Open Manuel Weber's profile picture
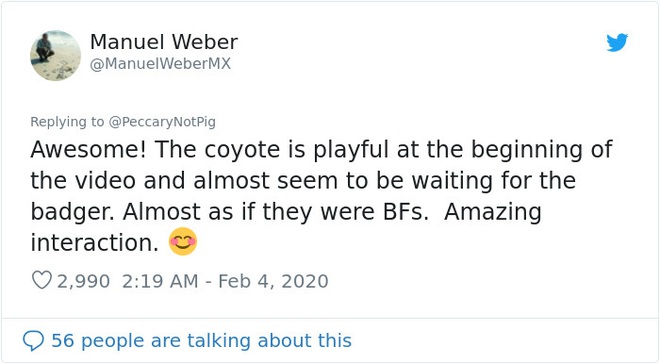 click(x=56, y=55)
